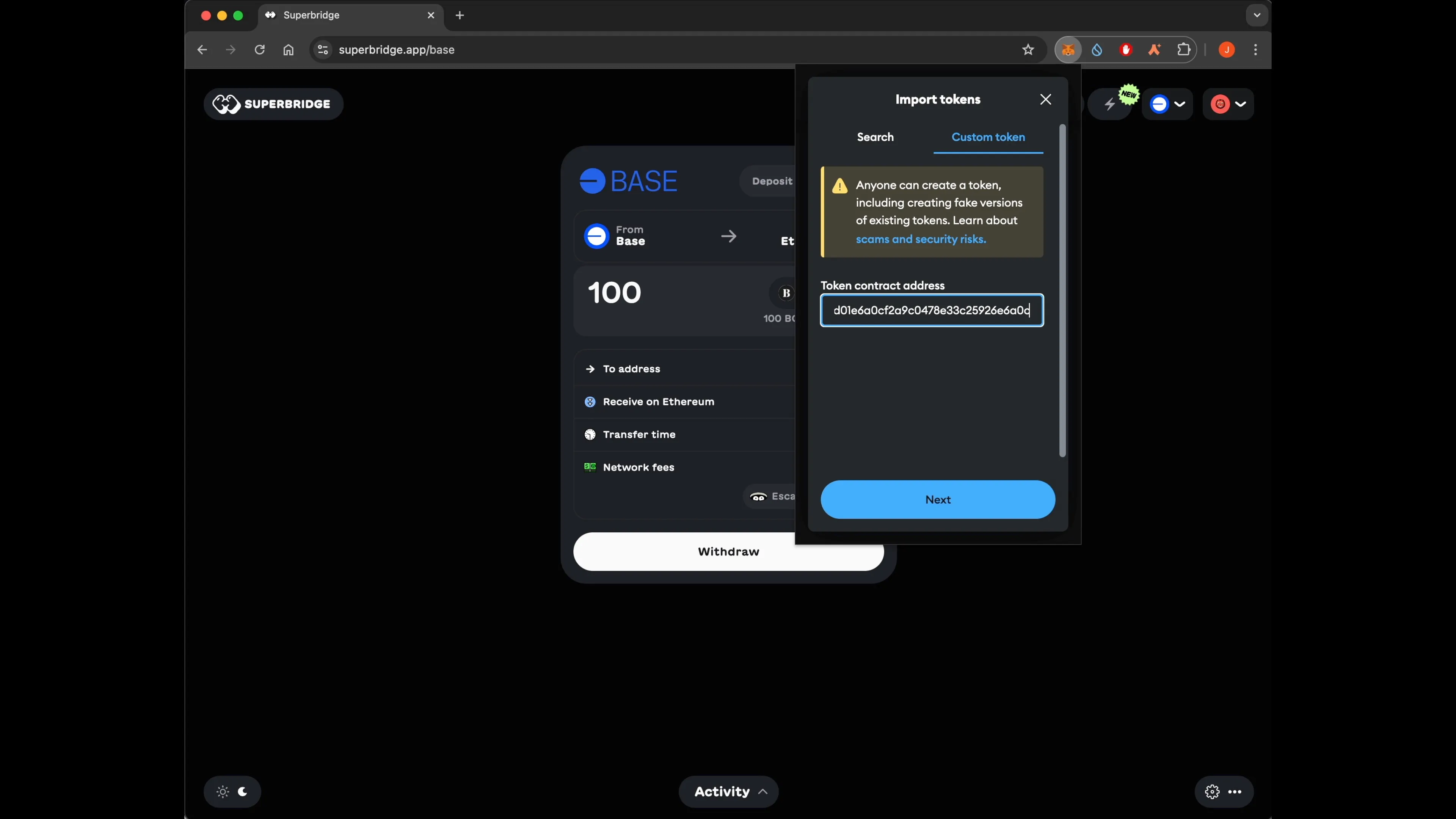Click the MetaMask fox extension icon
1456x819 pixels.
(x=1068, y=50)
